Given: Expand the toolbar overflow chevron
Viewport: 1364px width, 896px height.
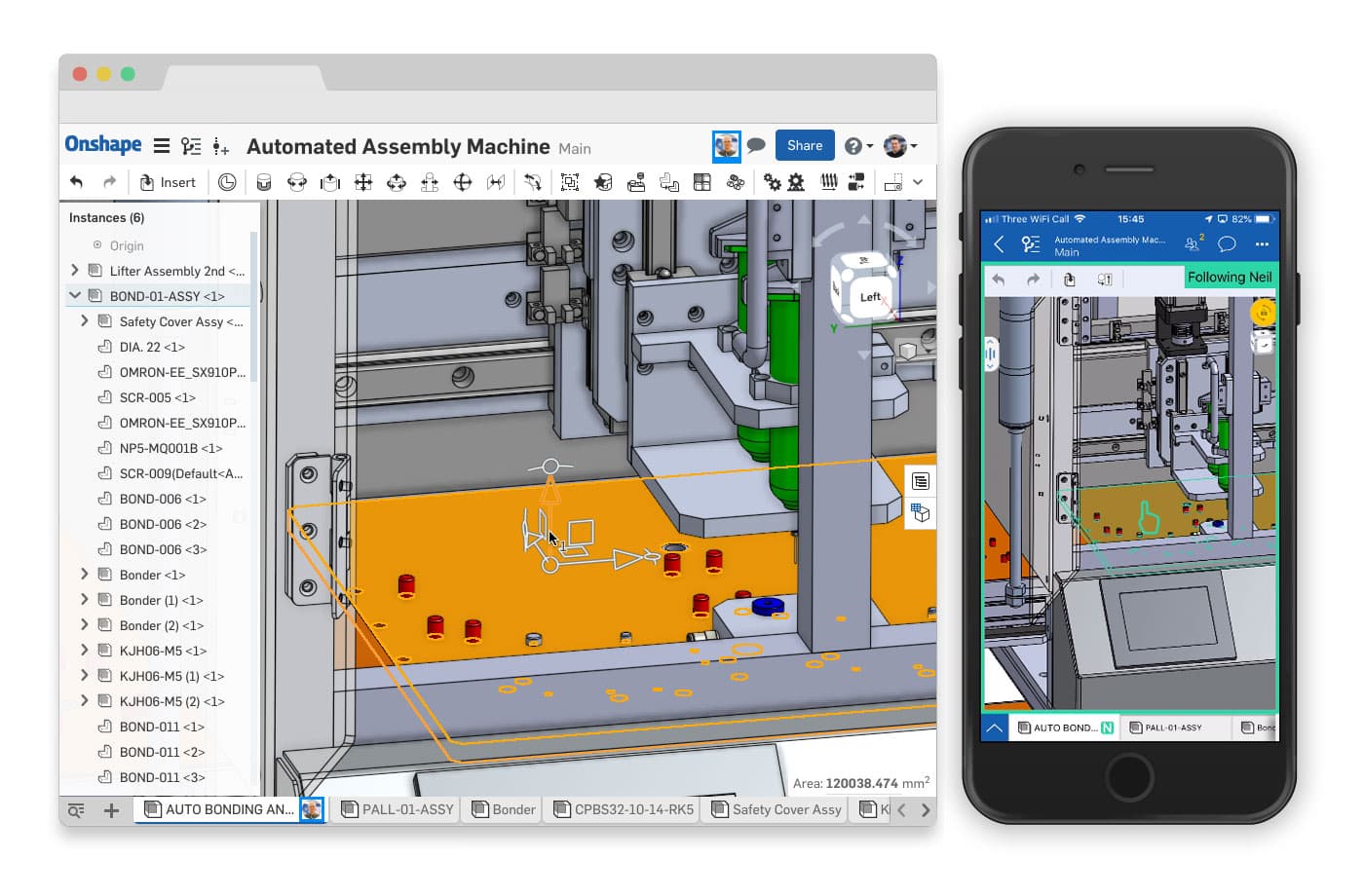Looking at the screenshot, I should point(918,182).
